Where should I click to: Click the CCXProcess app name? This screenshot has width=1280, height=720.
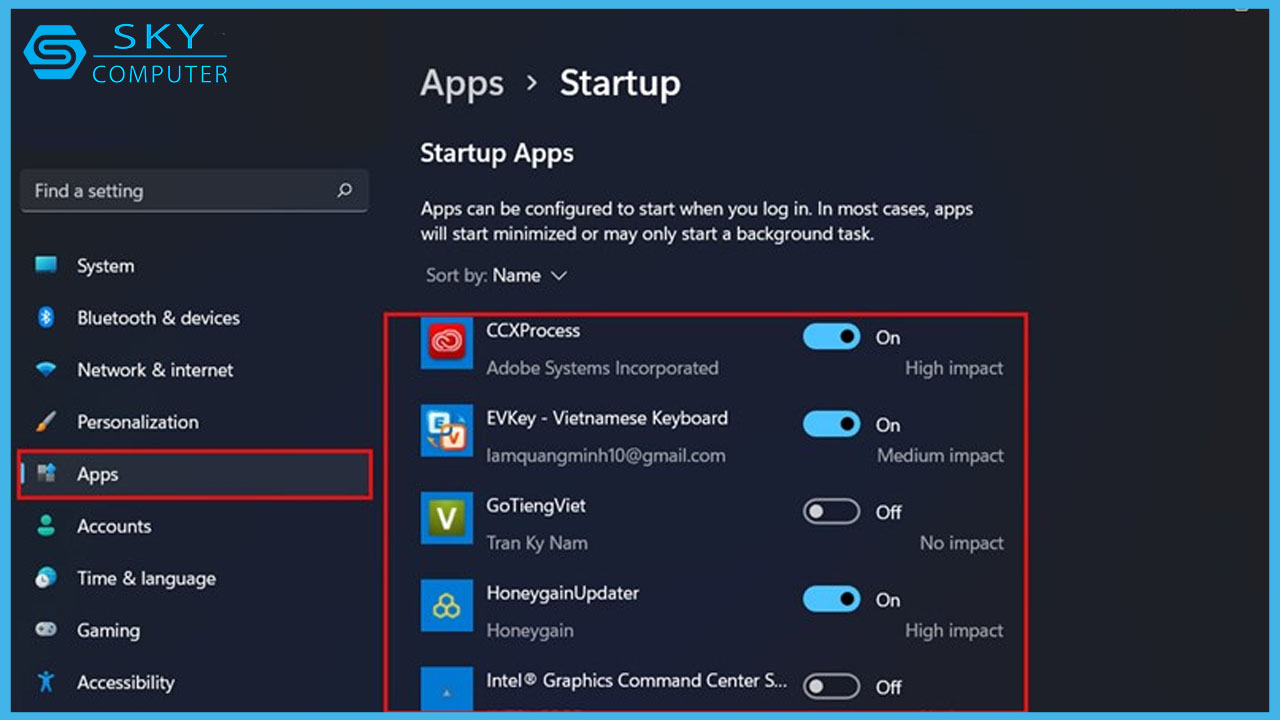pyautogui.click(x=533, y=330)
